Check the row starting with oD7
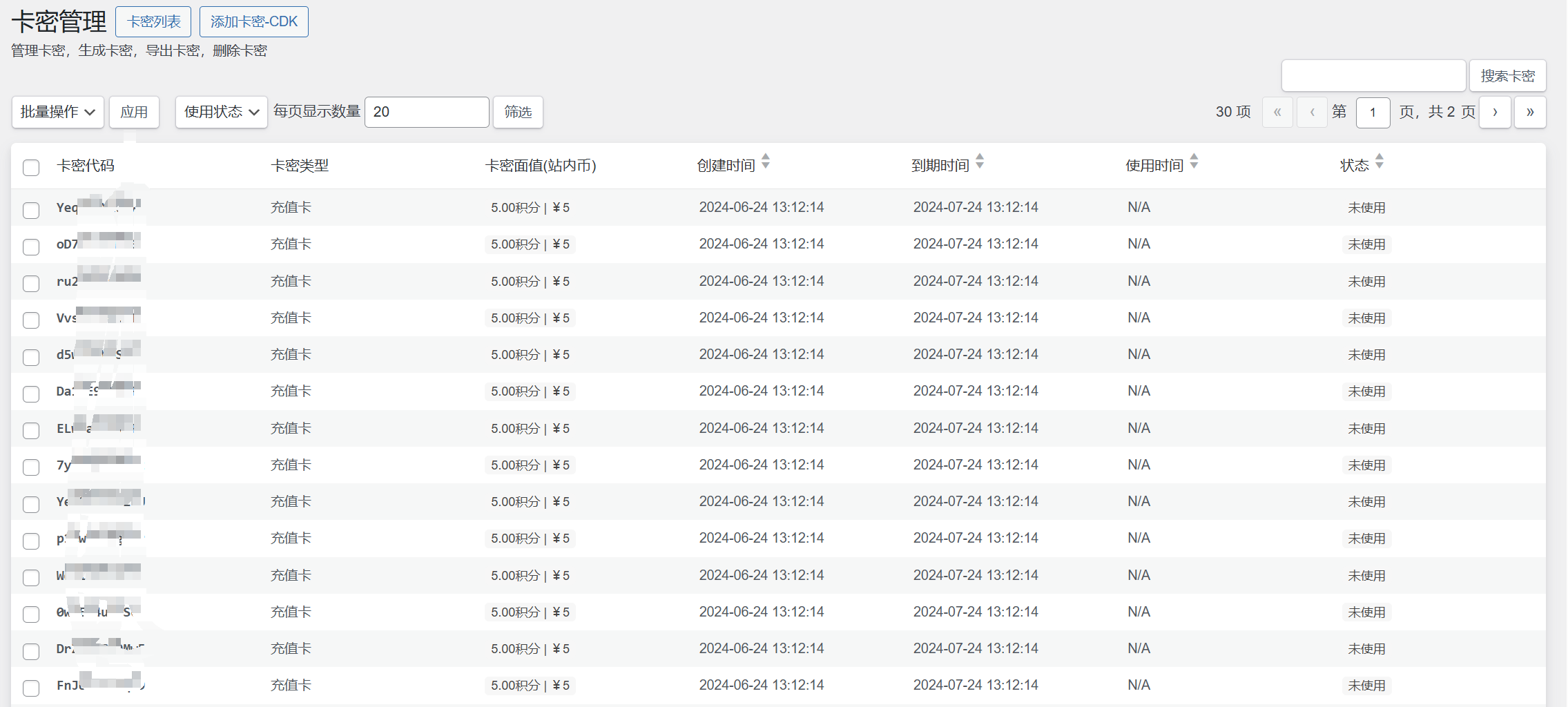Image resolution: width=1568 pixels, height=707 pixels. (31, 246)
